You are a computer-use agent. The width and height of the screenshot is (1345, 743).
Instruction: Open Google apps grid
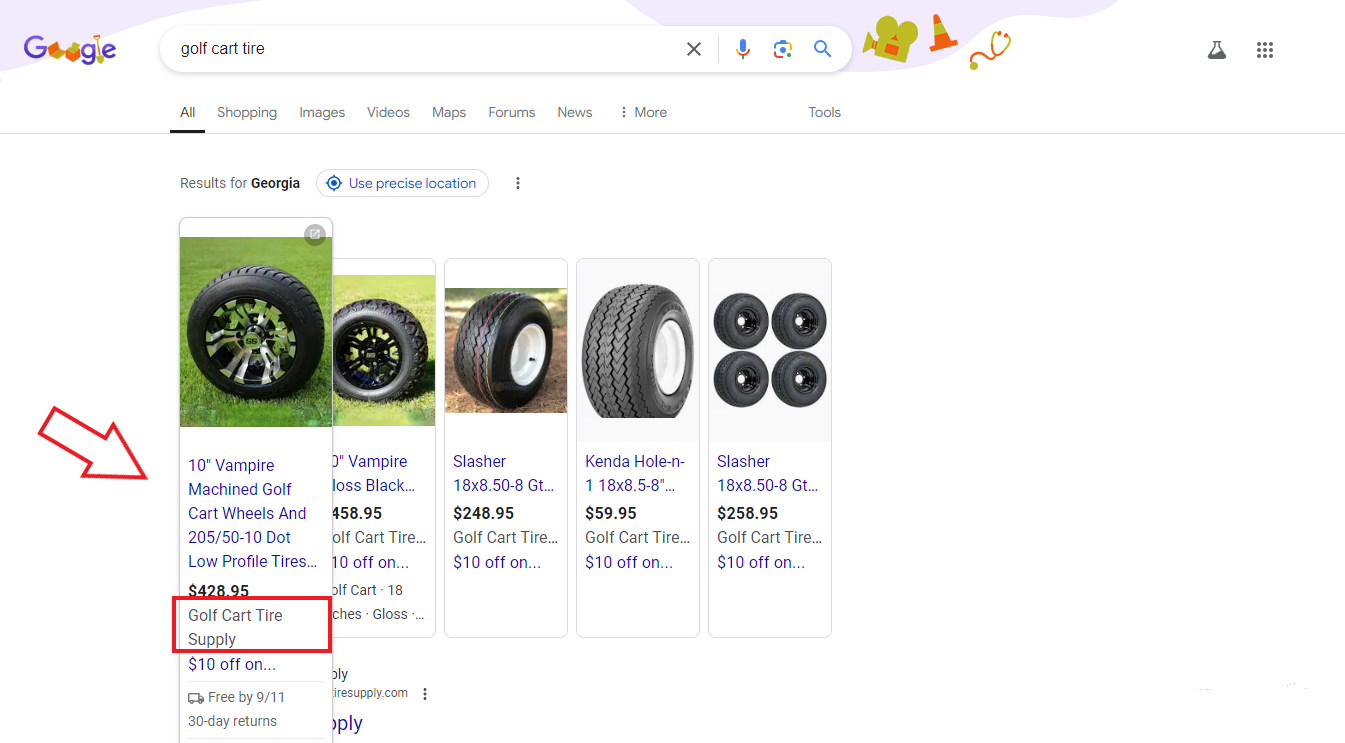pos(1264,50)
